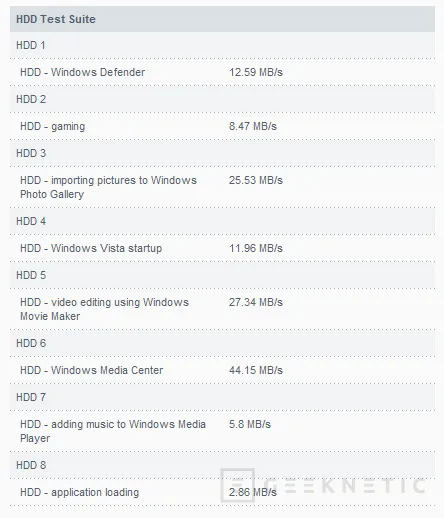Select the HDD 5 section row

[222, 275]
